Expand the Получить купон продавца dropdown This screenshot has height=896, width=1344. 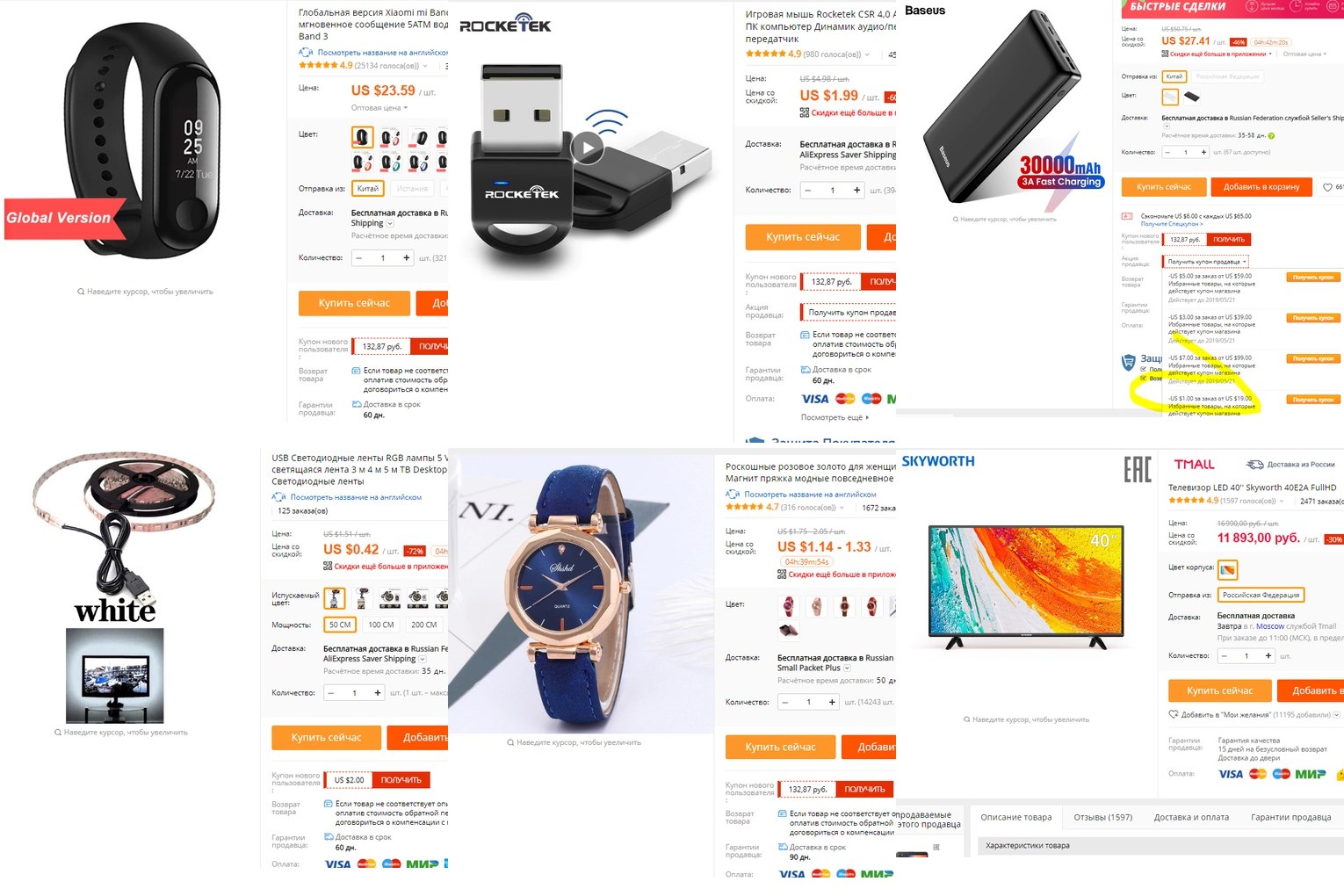[1205, 262]
